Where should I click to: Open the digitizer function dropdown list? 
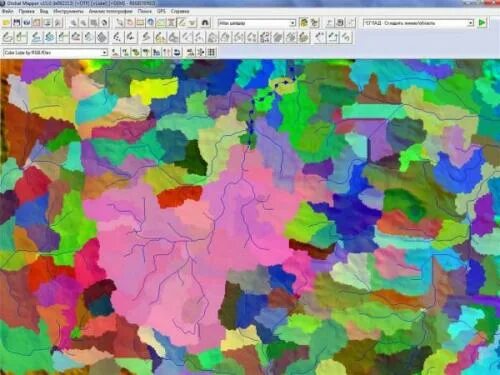click(x=418, y=23)
